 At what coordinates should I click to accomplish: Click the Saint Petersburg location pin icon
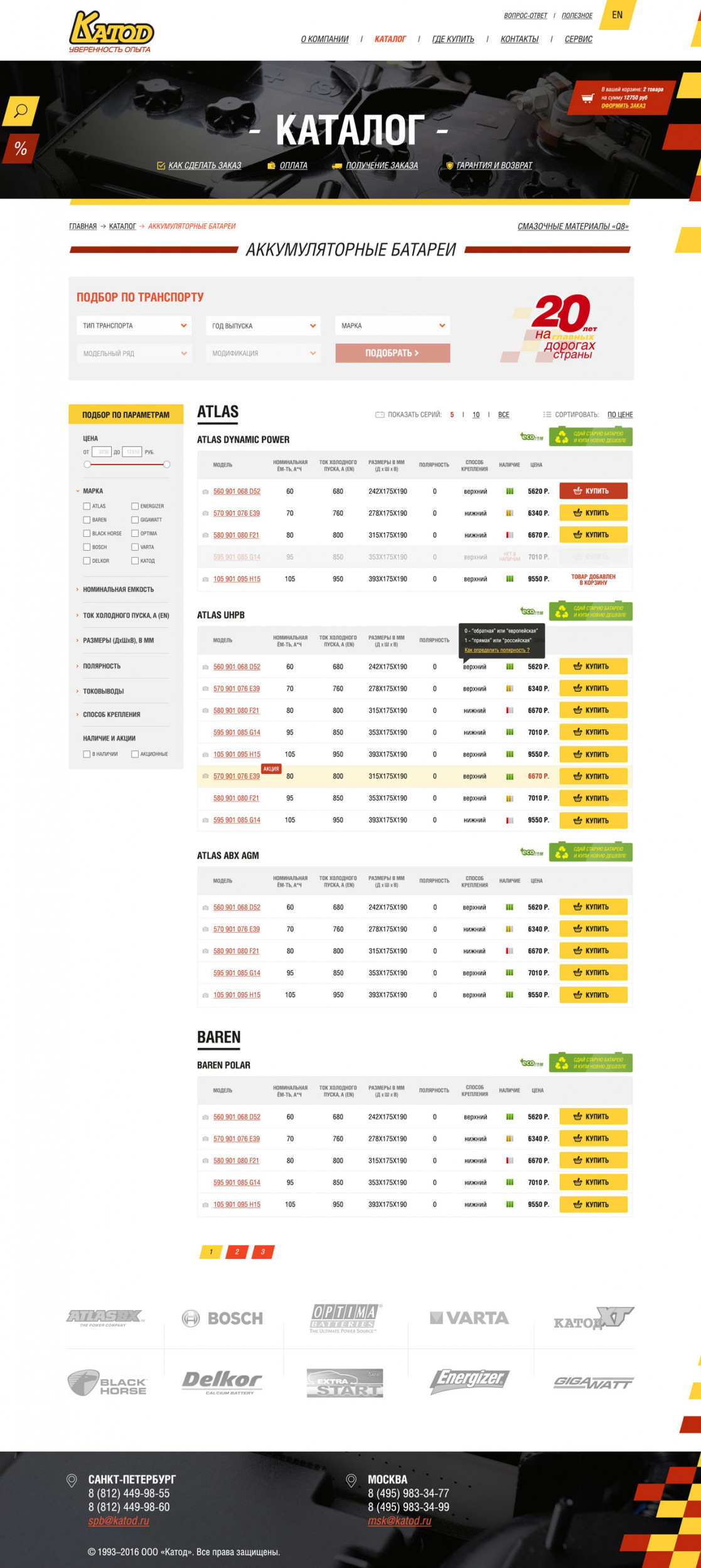(72, 1481)
